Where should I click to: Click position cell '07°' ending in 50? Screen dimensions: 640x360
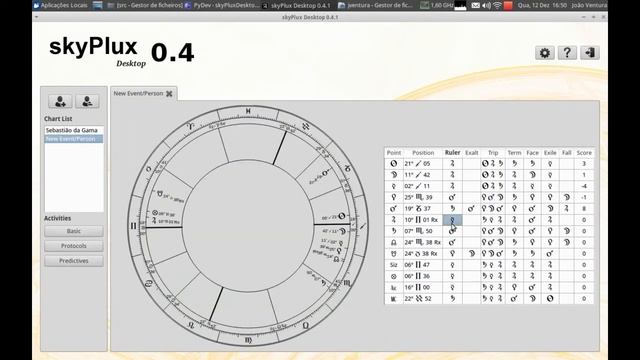coord(423,231)
